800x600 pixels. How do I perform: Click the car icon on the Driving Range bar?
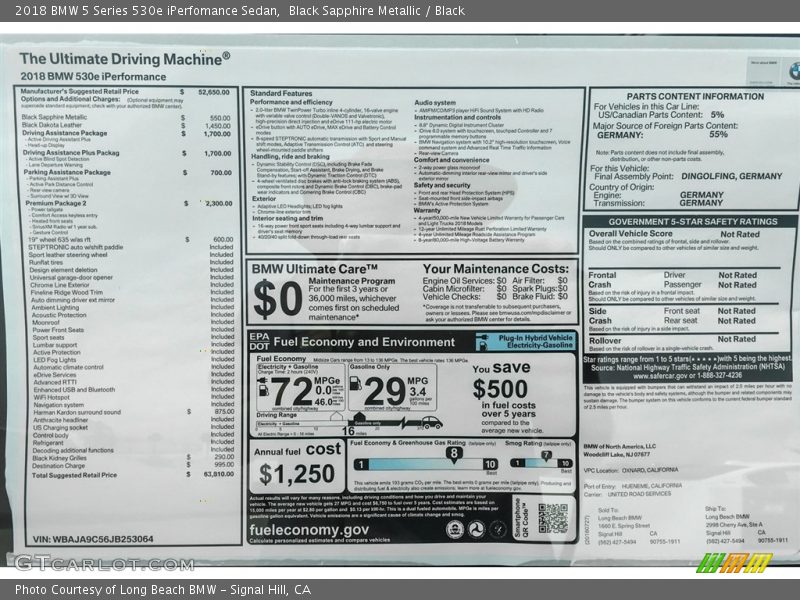(431, 422)
